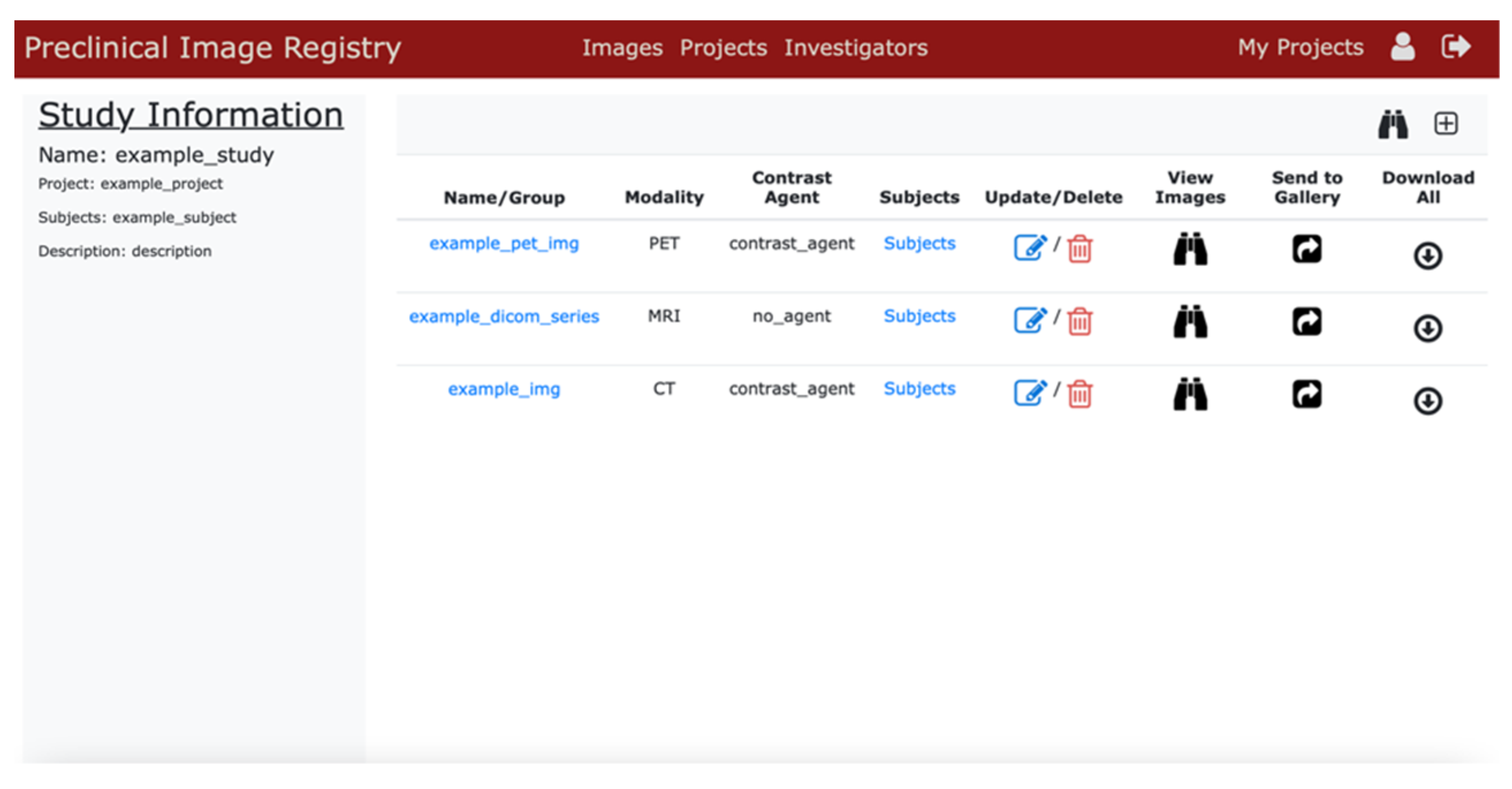Click the user profile icon
Screen dimensions: 1512x789
coord(1402,47)
